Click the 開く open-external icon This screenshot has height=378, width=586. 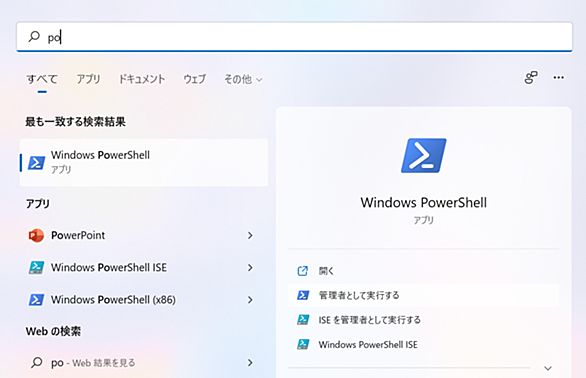point(302,271)
